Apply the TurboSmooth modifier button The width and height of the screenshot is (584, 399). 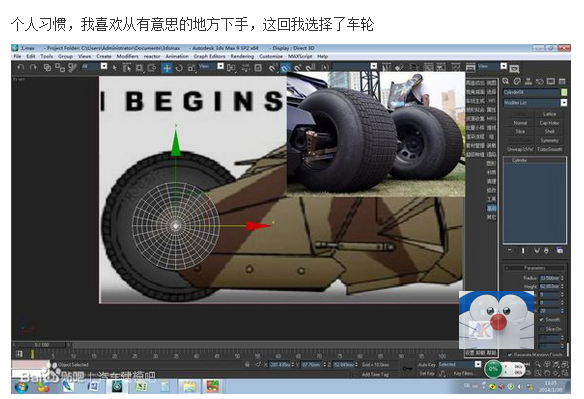[549, 149]
